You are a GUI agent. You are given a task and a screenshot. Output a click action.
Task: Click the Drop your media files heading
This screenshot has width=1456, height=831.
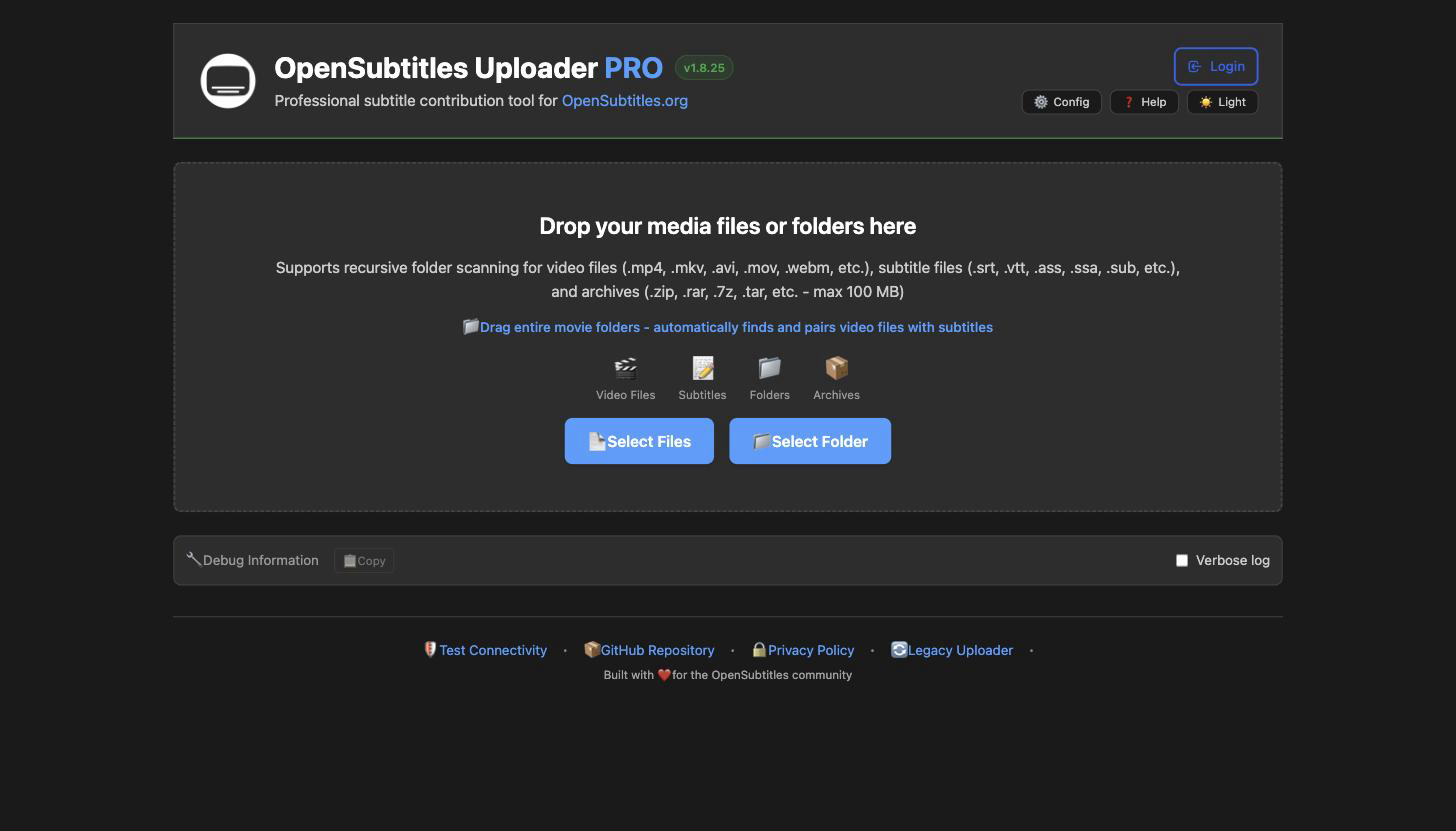click(x=728, y=226)
